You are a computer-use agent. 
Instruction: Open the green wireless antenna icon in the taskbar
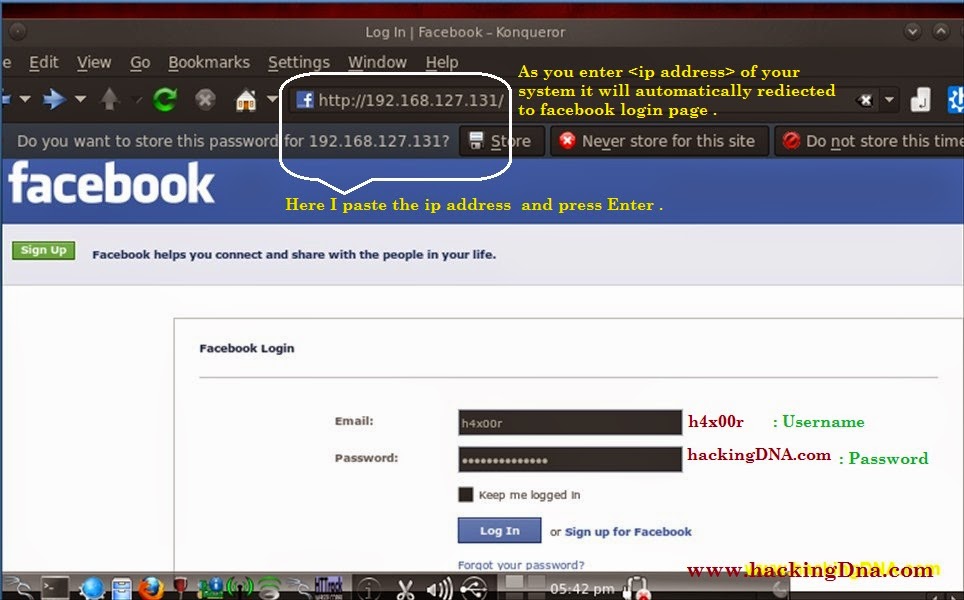coord(240,588)
